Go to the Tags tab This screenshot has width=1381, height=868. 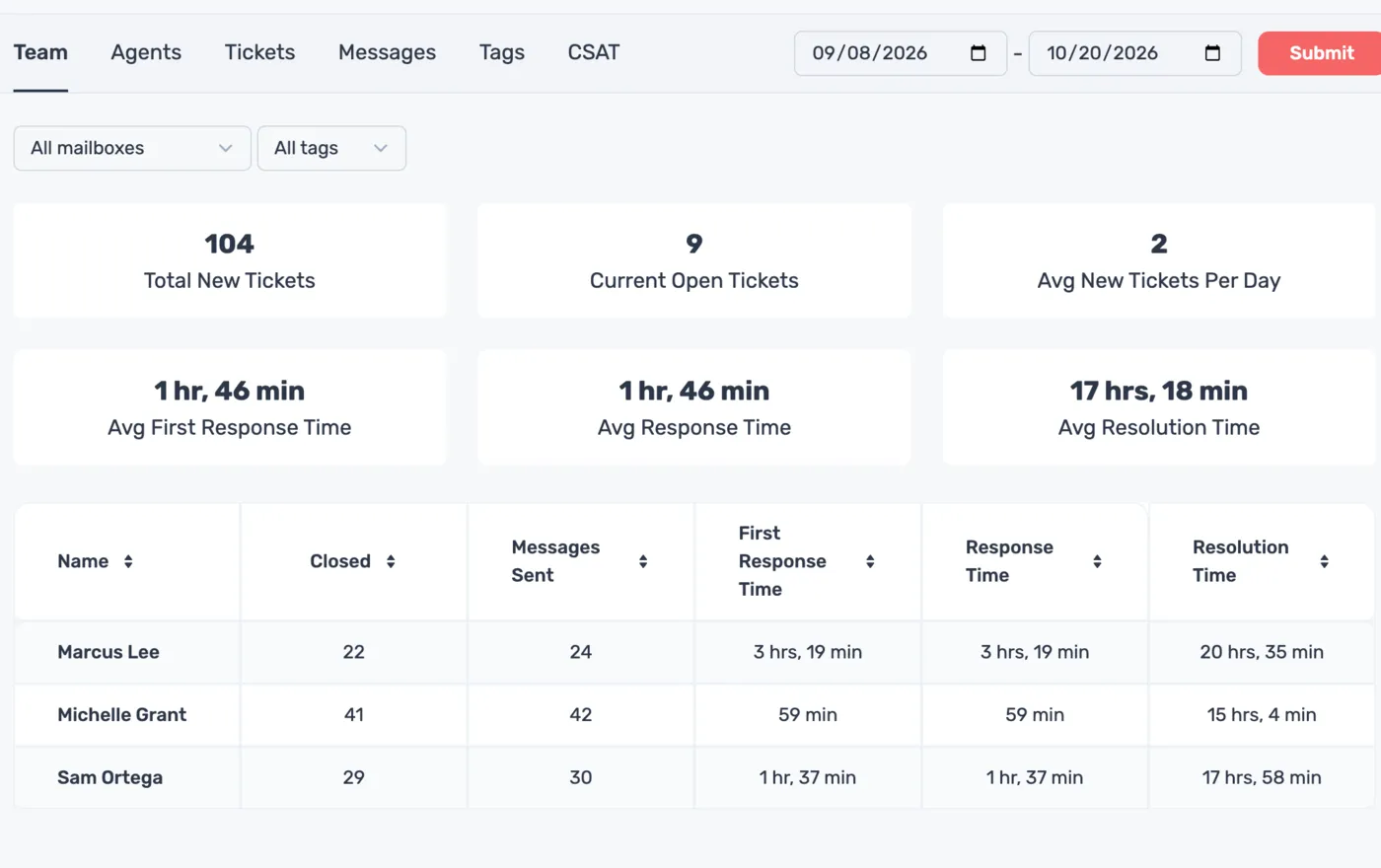click(502, 52)
